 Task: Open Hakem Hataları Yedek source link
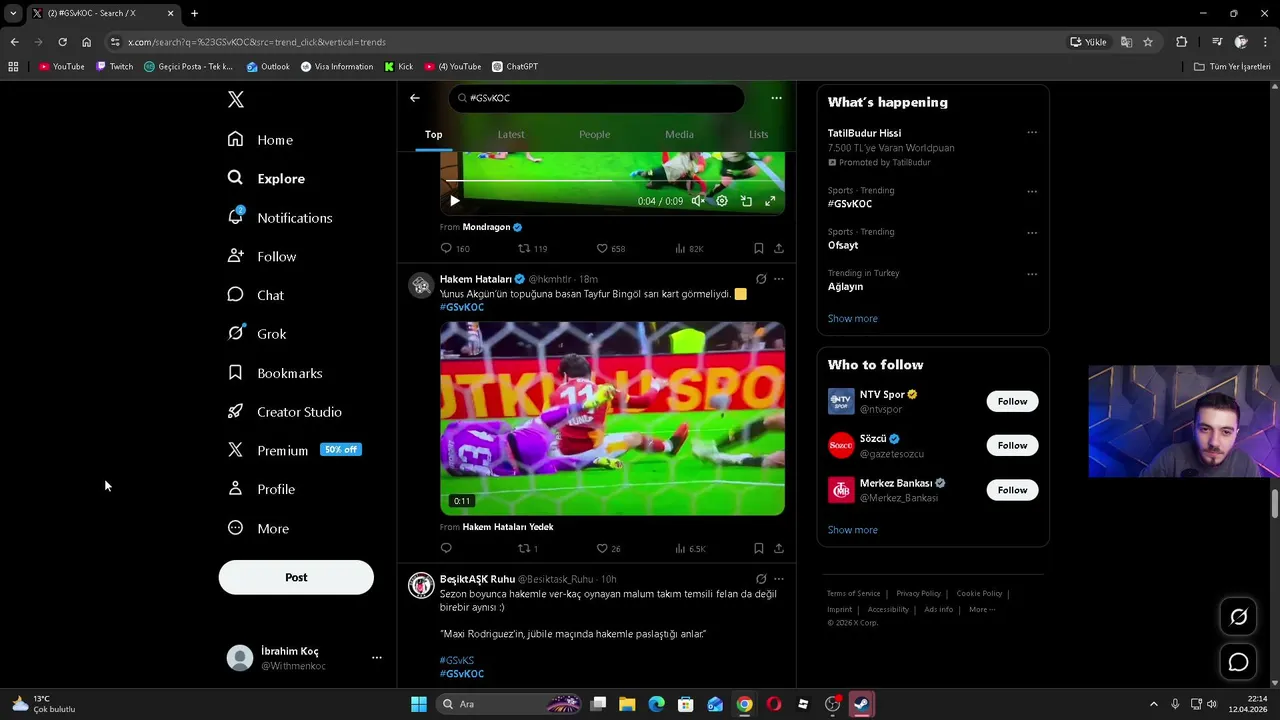[508, 527]
